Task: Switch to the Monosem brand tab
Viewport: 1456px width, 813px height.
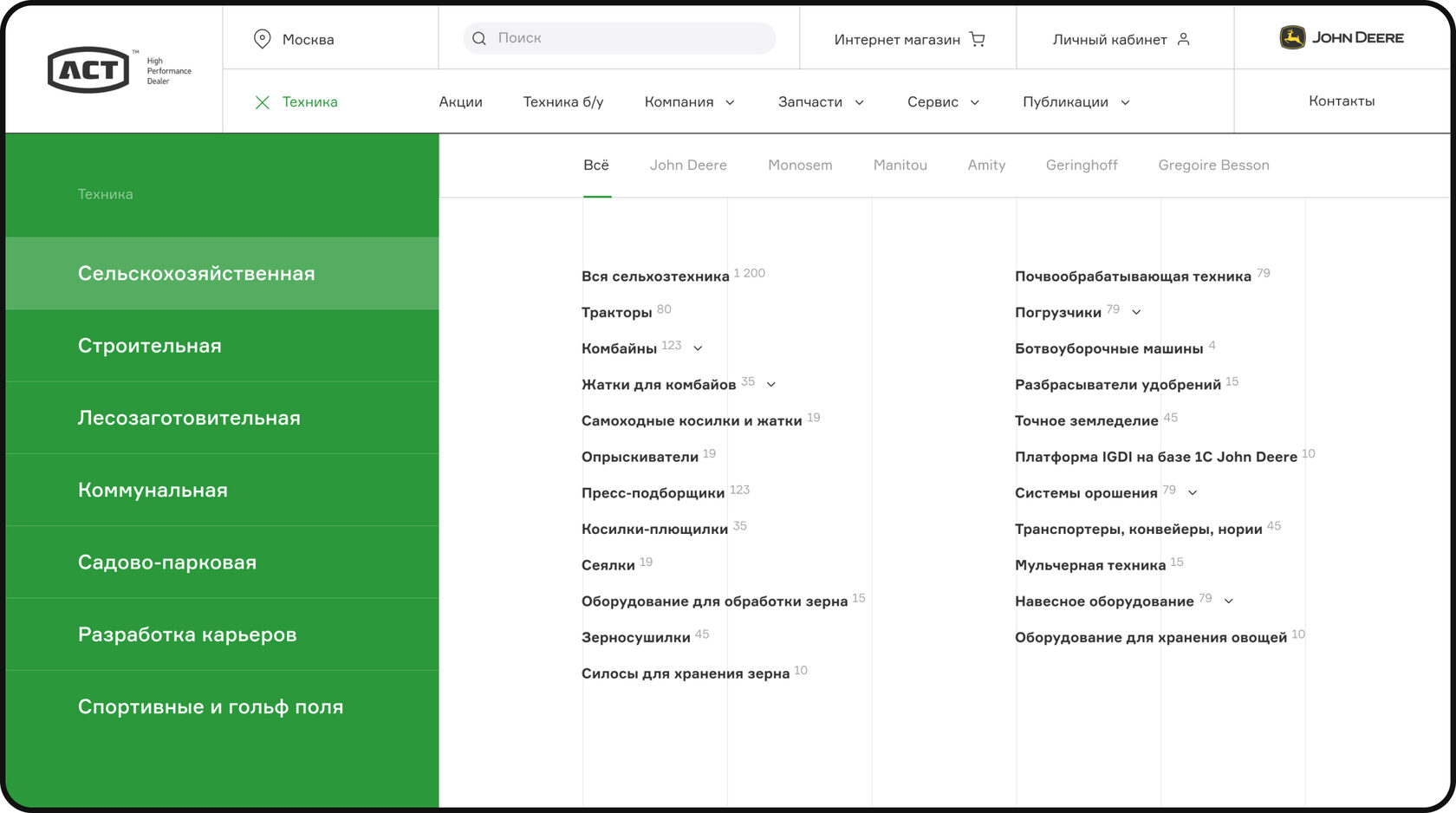Action: (x=799, y=165)
